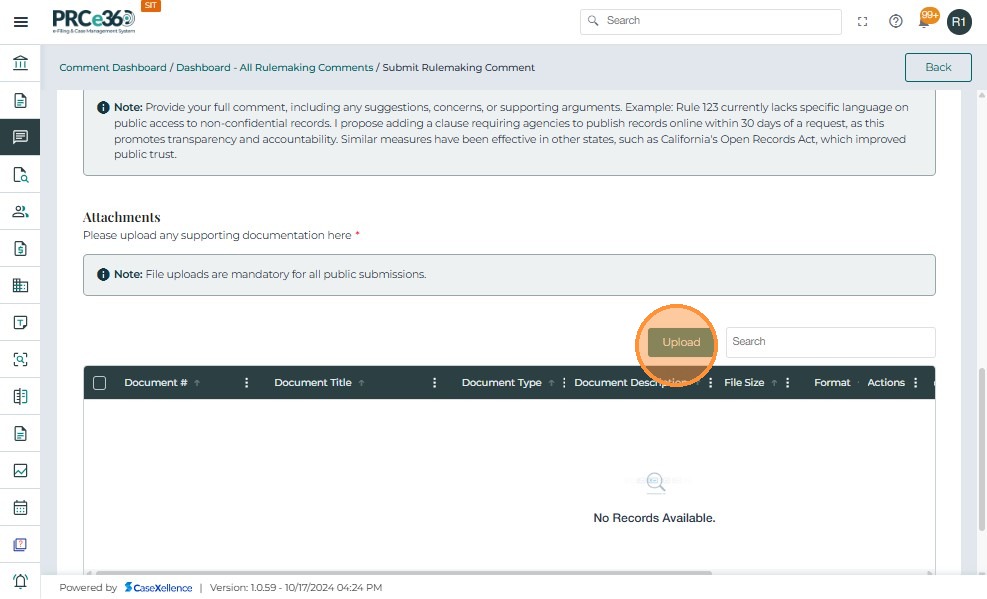Open the dollar document sidebar icon
987x599 pixels.
point(20,249)
